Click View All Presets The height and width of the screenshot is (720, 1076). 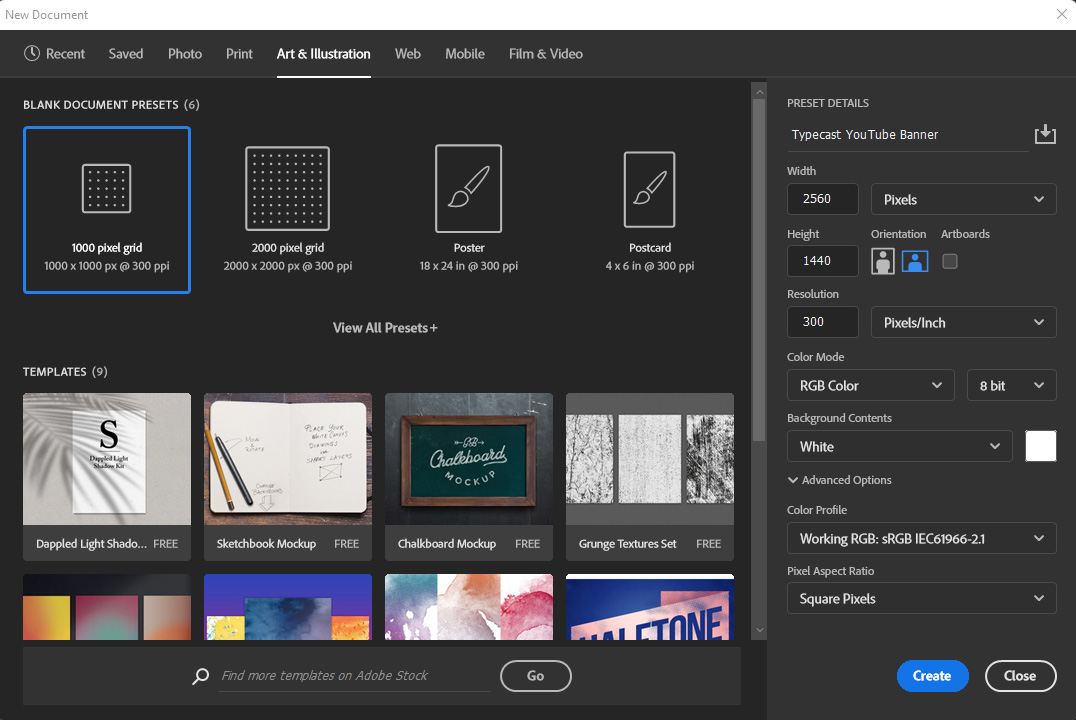click(x=384, y=327)
